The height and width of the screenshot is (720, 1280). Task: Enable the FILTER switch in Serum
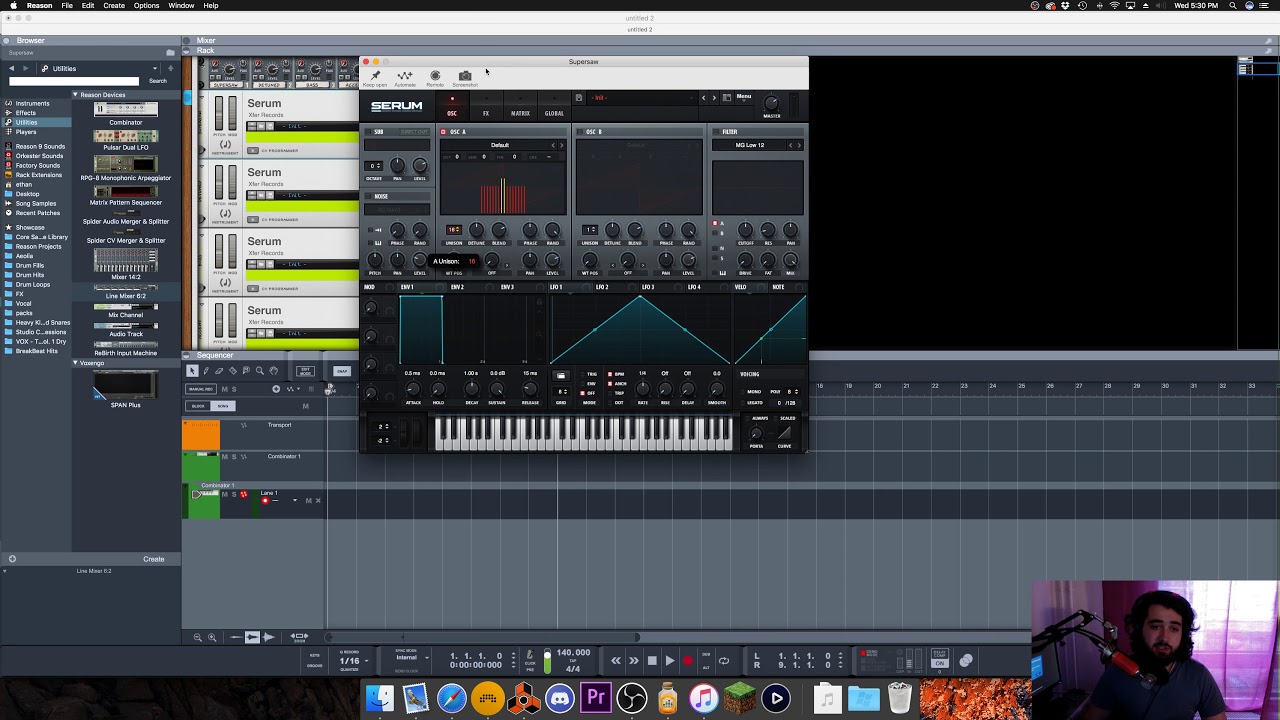(x=715, y=132)
